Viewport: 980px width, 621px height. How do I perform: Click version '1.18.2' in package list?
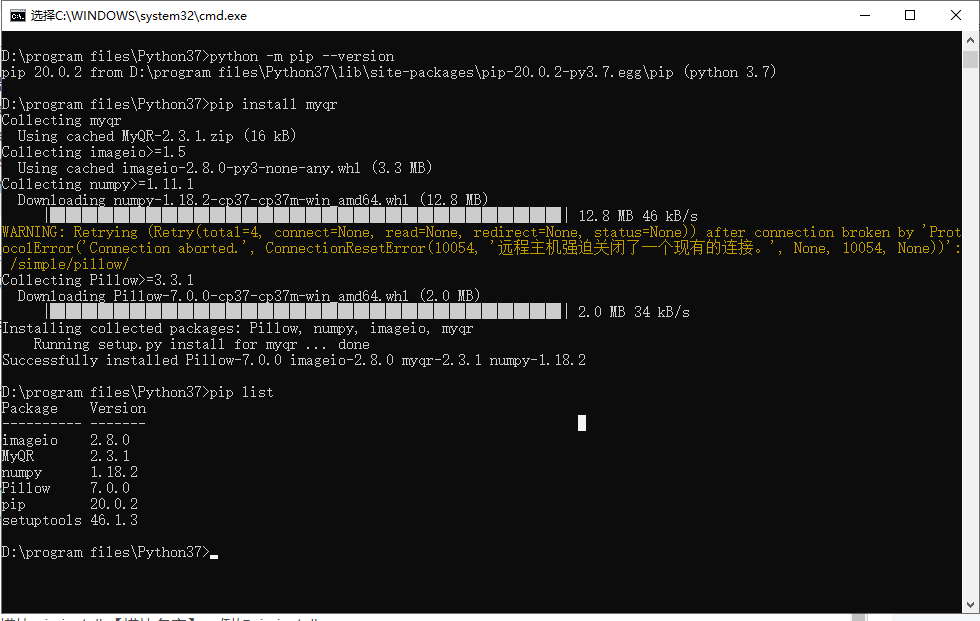pyautogui.click(x=114, y=472)
